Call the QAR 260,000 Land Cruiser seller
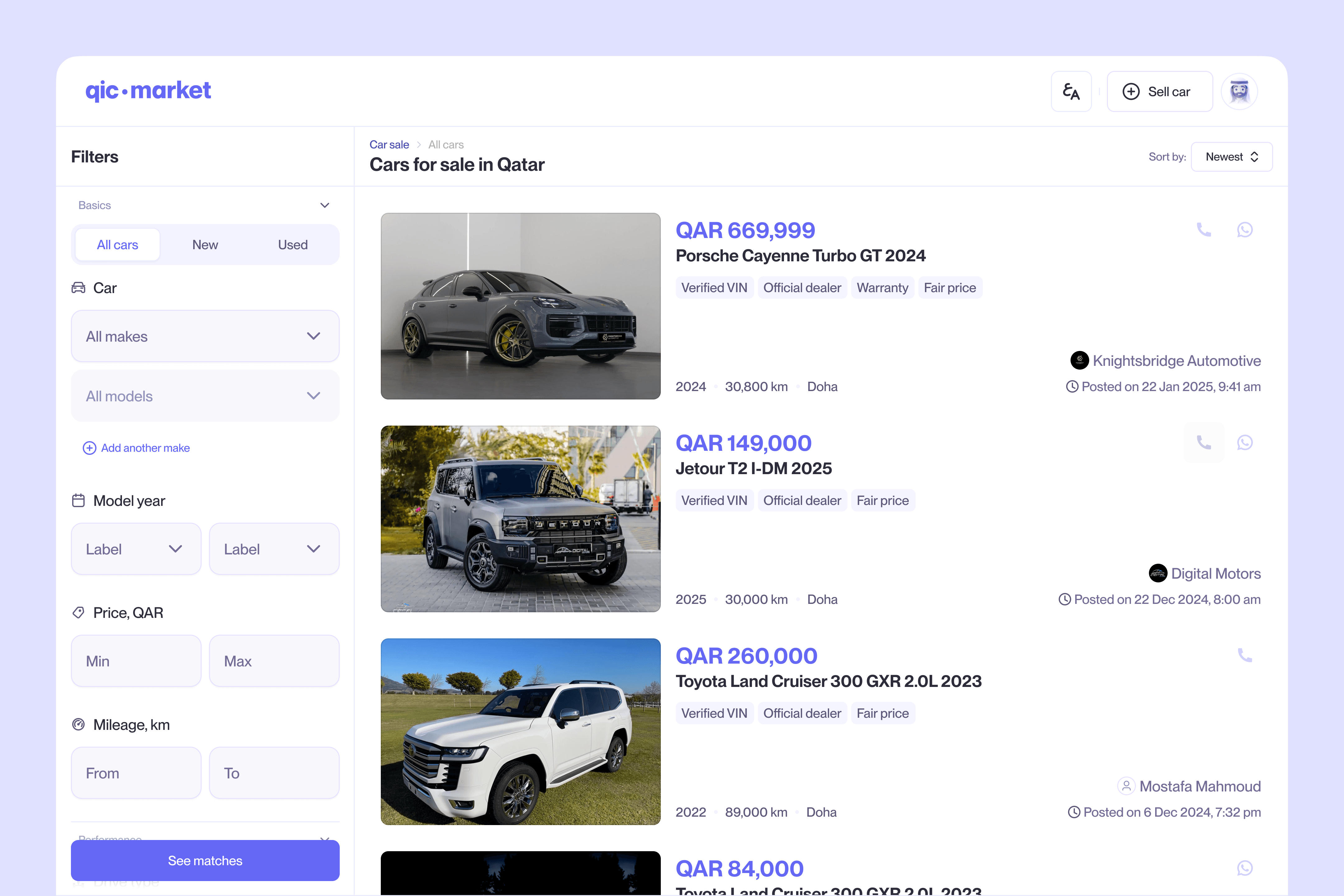 [1244, 655]
